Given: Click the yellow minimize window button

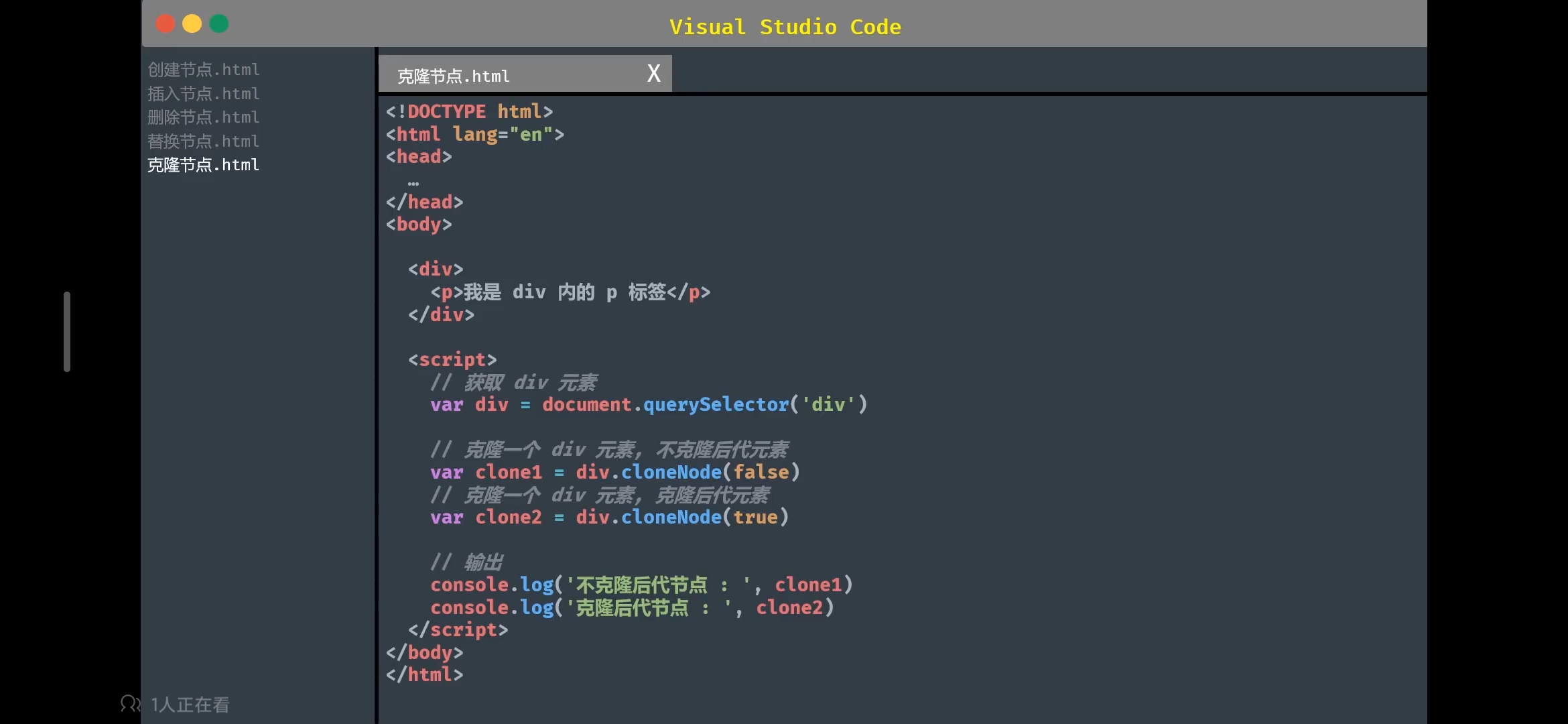Looking at the screenshot, I should [x=192, y=24].
